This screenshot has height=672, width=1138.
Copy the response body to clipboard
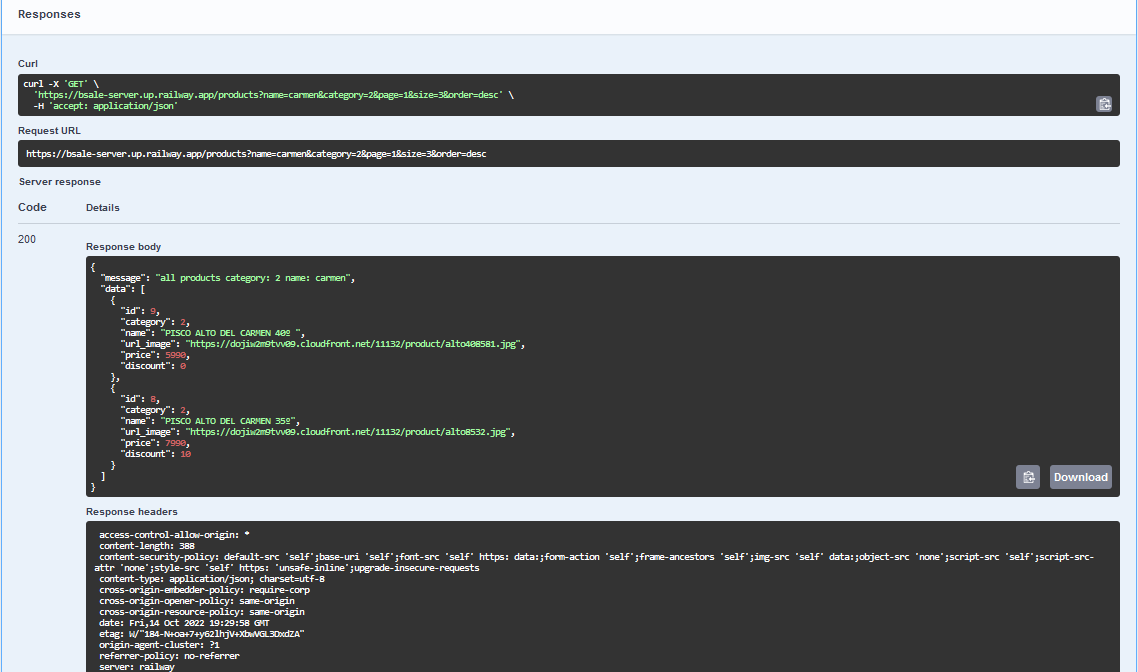coord(1028,477)
